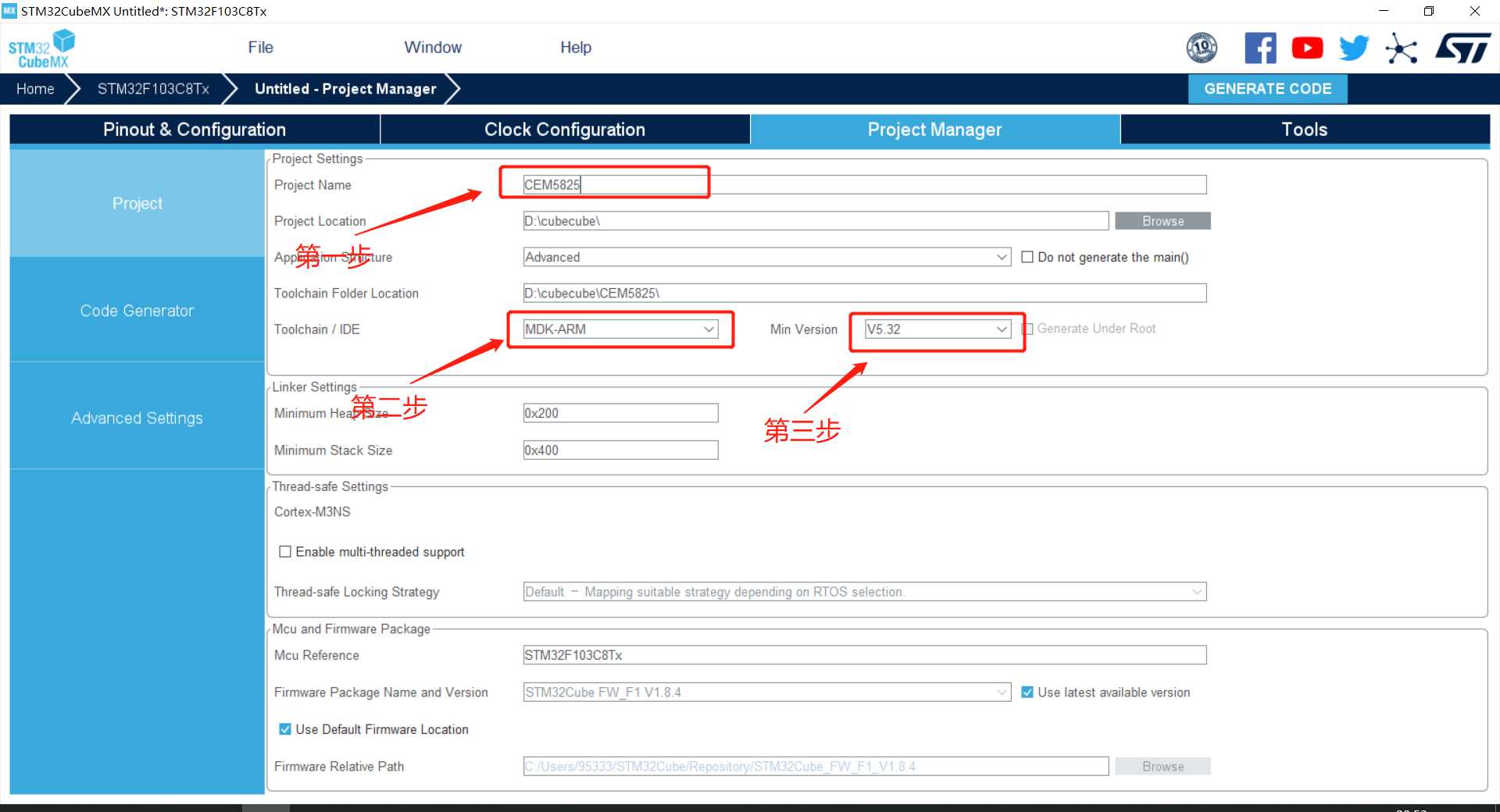Restore down the STM32CubeMX window
The width and height of the screenshot is (1500, 812).
1429,11
